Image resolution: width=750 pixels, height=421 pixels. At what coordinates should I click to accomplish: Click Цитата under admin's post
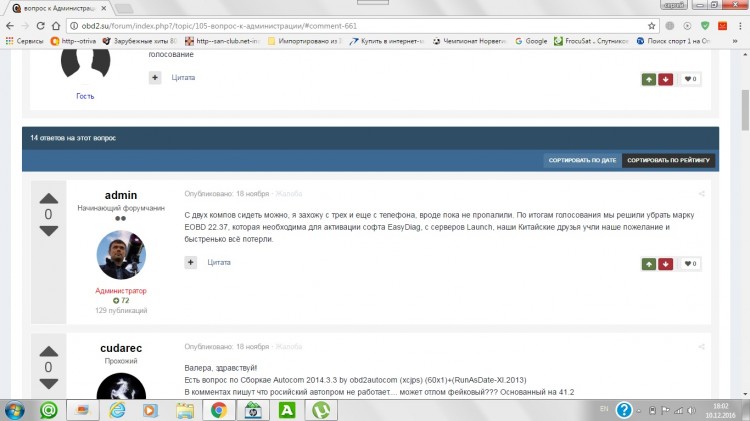pos(219,262)
